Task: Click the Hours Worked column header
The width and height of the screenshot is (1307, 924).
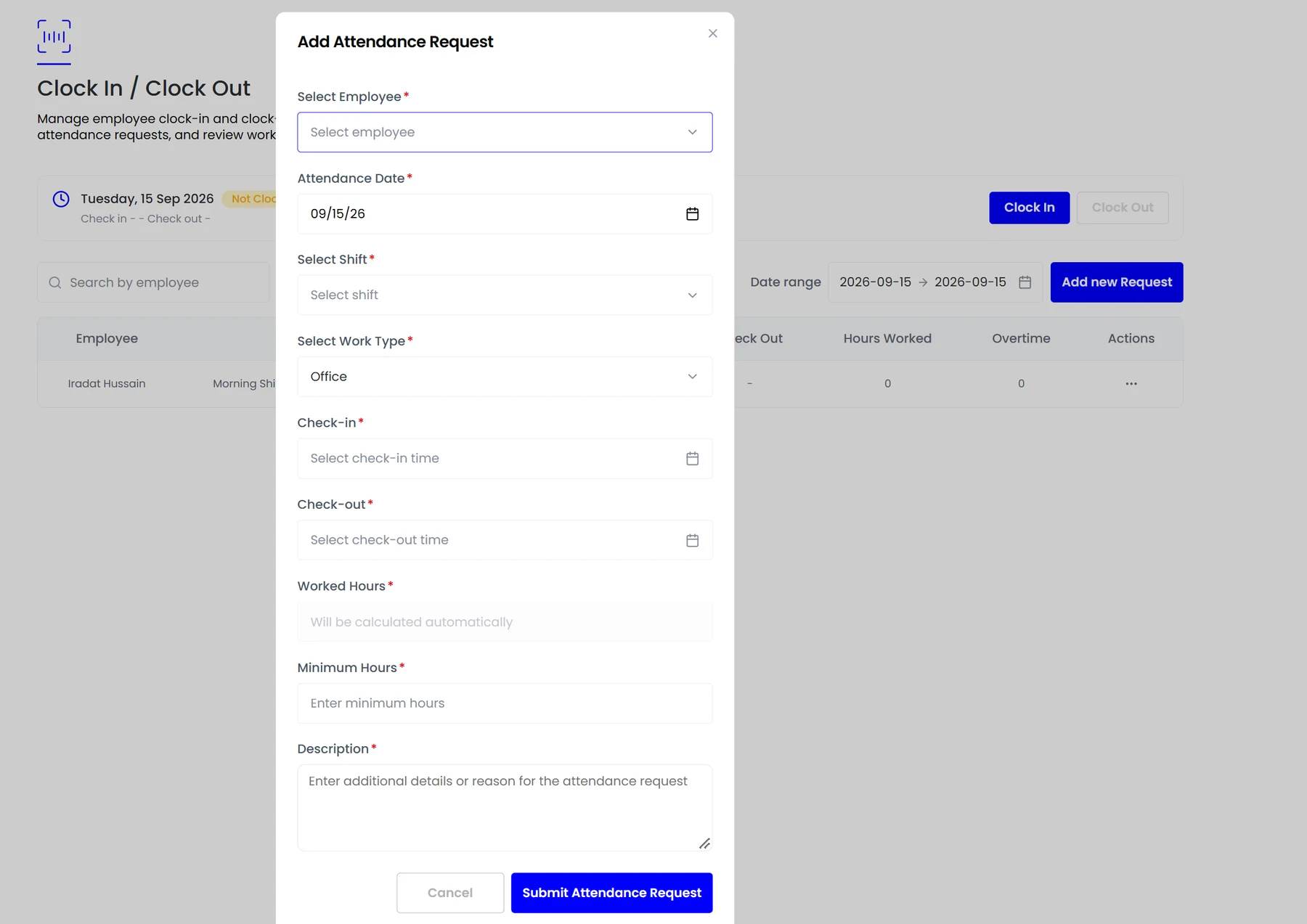Action: click(x=887, y=338)
